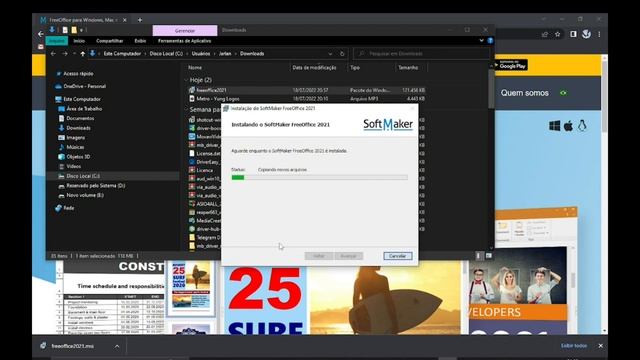Close the FreeOffice browser tab
640x360 pixels.
click(125, 20)
